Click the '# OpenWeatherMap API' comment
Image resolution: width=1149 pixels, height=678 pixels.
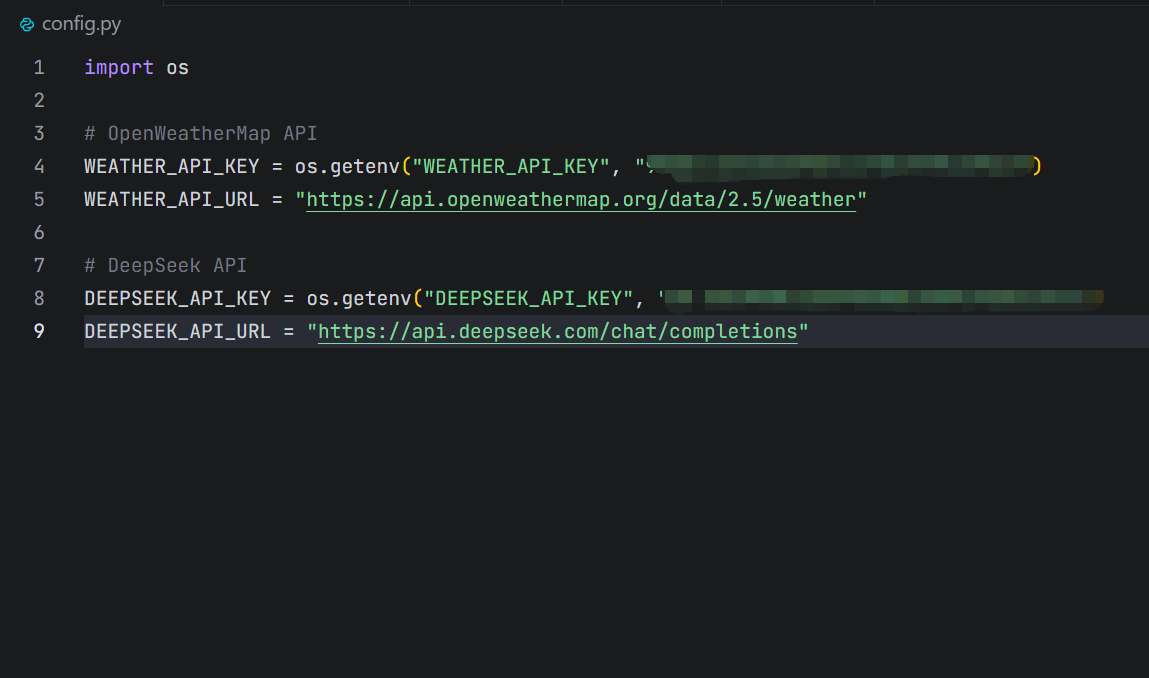coord(201,133)
